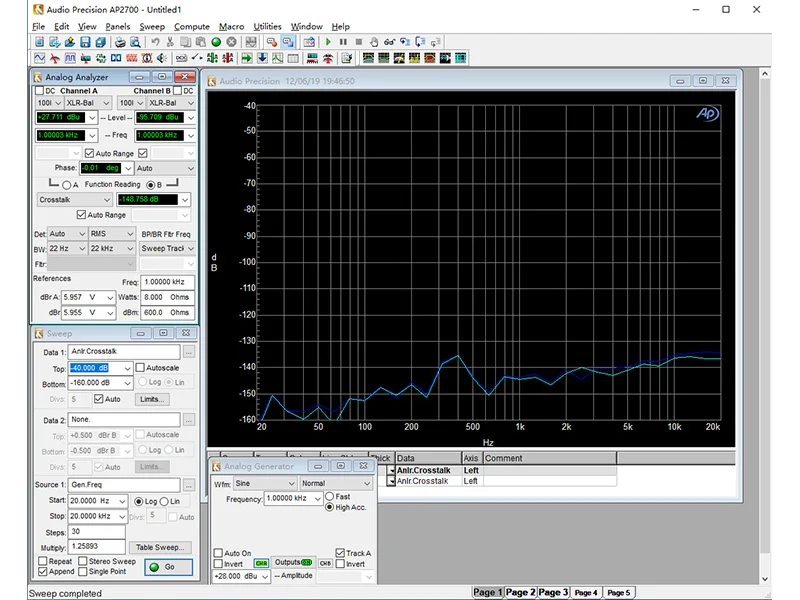Click the Pause sweep toolbar icon

click(x=343, y=42)
